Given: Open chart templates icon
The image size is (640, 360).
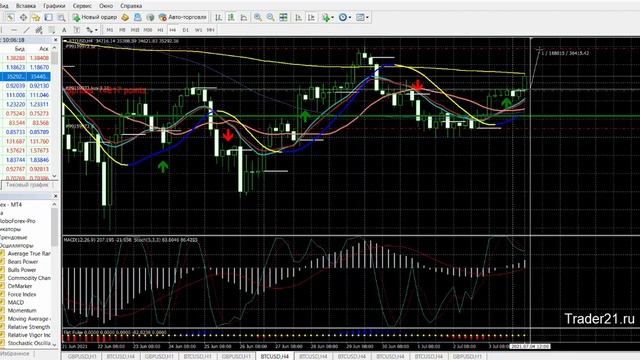Looking at the screenshot, I should (x=360, y=17).
